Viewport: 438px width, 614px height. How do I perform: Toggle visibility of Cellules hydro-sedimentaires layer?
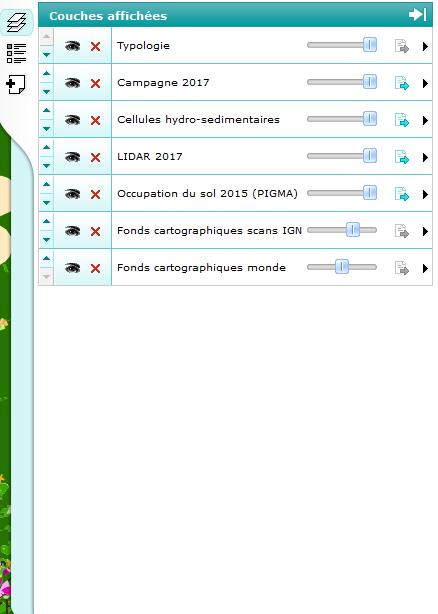tap(72, 120)
